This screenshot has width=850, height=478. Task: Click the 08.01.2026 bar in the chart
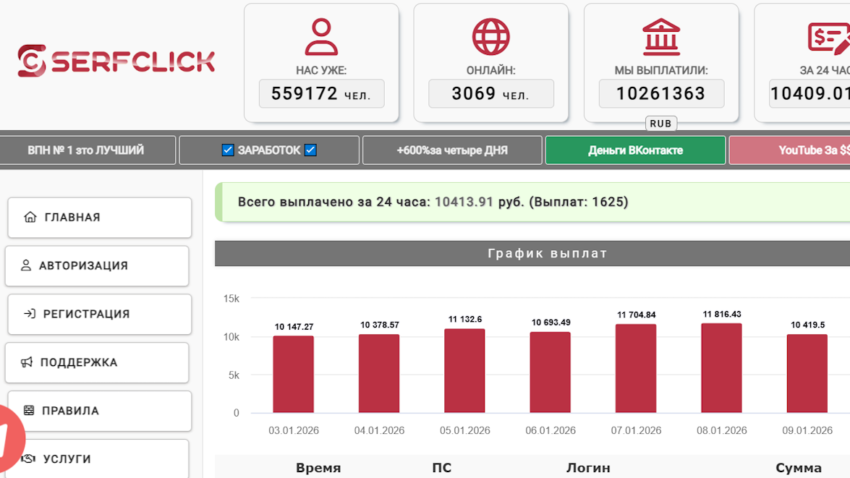coord(721,368)
